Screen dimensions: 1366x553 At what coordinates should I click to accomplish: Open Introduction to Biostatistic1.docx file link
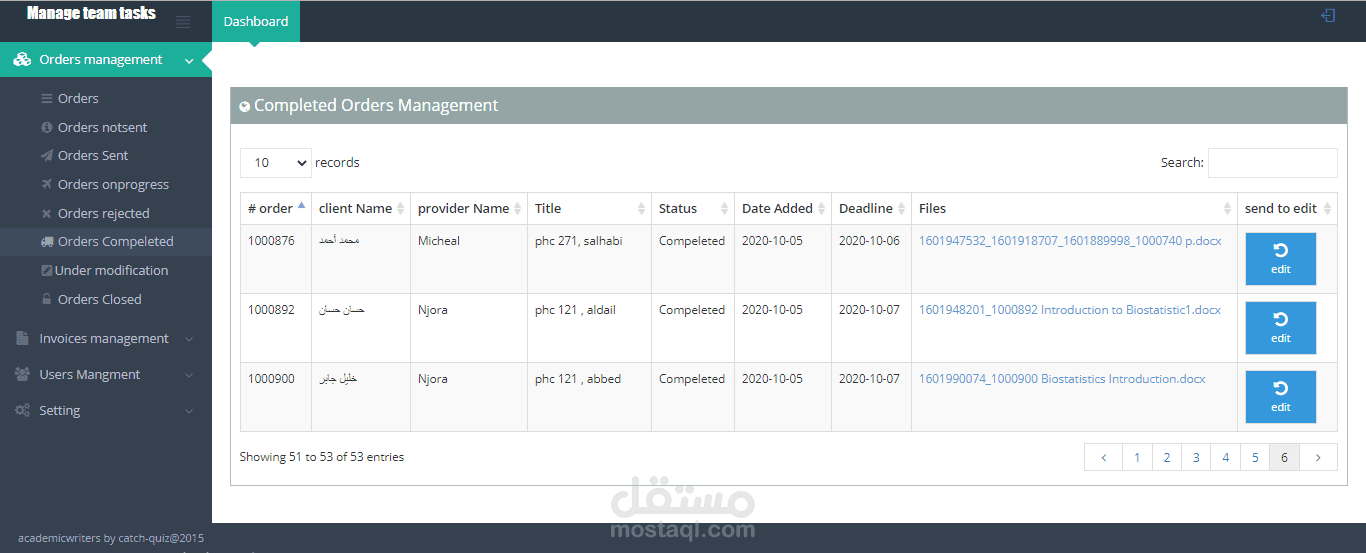click(x=1070, y=310)
